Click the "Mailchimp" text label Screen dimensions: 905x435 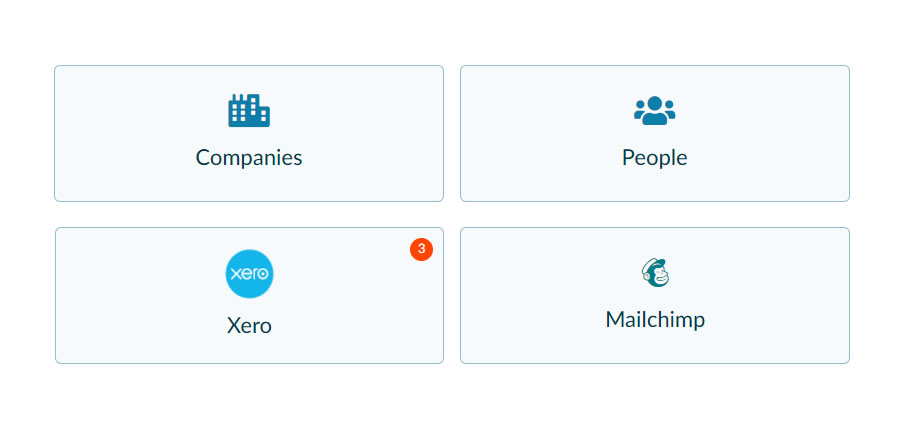pyautogui.click(x=655, y=320)
